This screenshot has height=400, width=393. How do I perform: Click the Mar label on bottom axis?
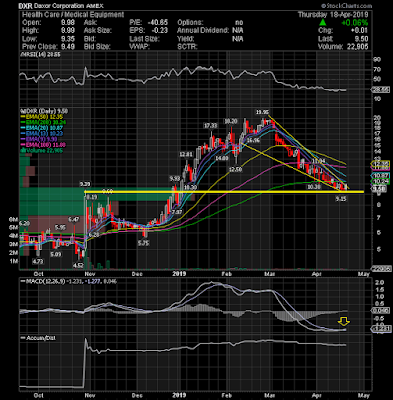(x=269, y=395)
